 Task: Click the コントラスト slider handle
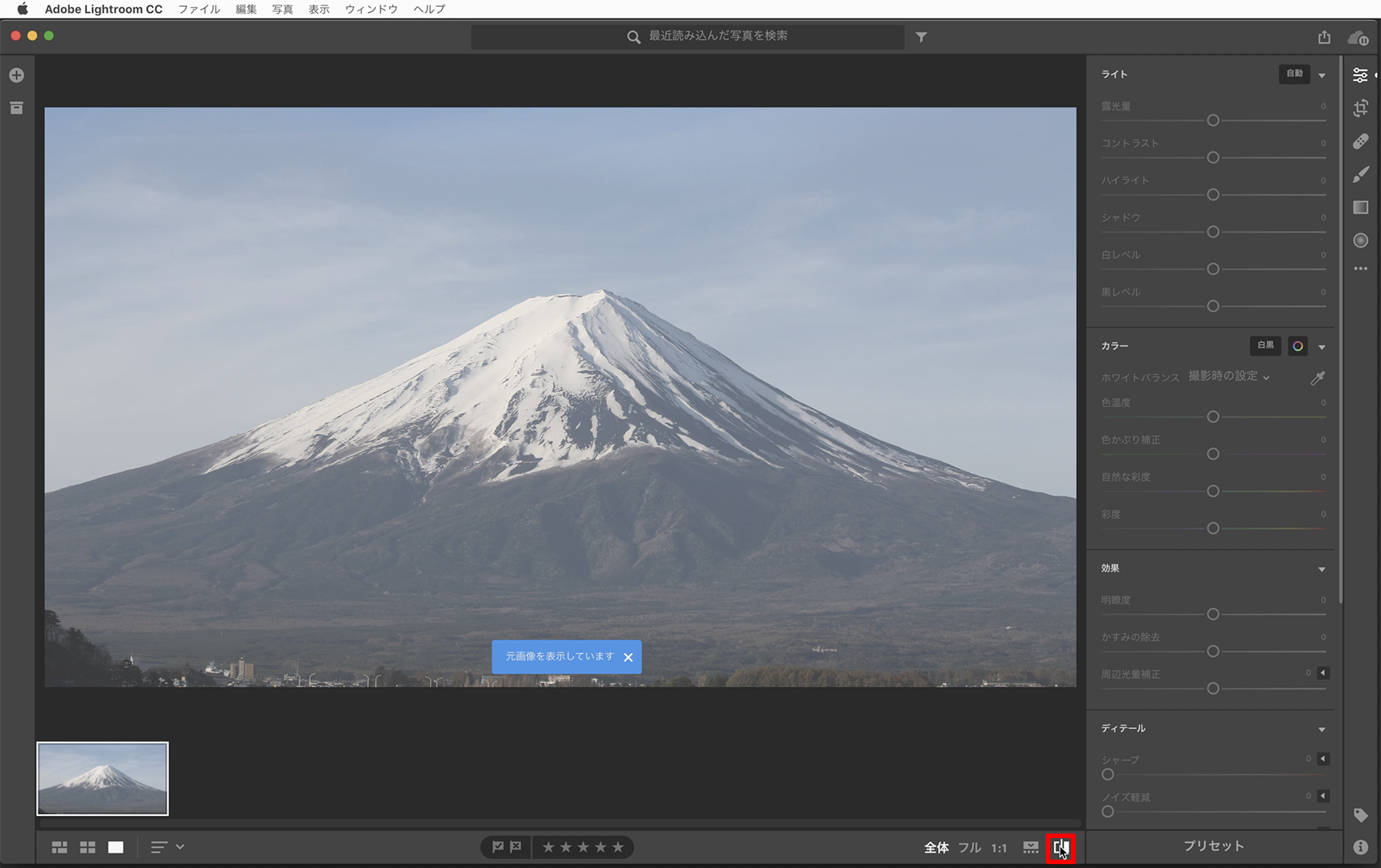click(x=1213, y=157)
